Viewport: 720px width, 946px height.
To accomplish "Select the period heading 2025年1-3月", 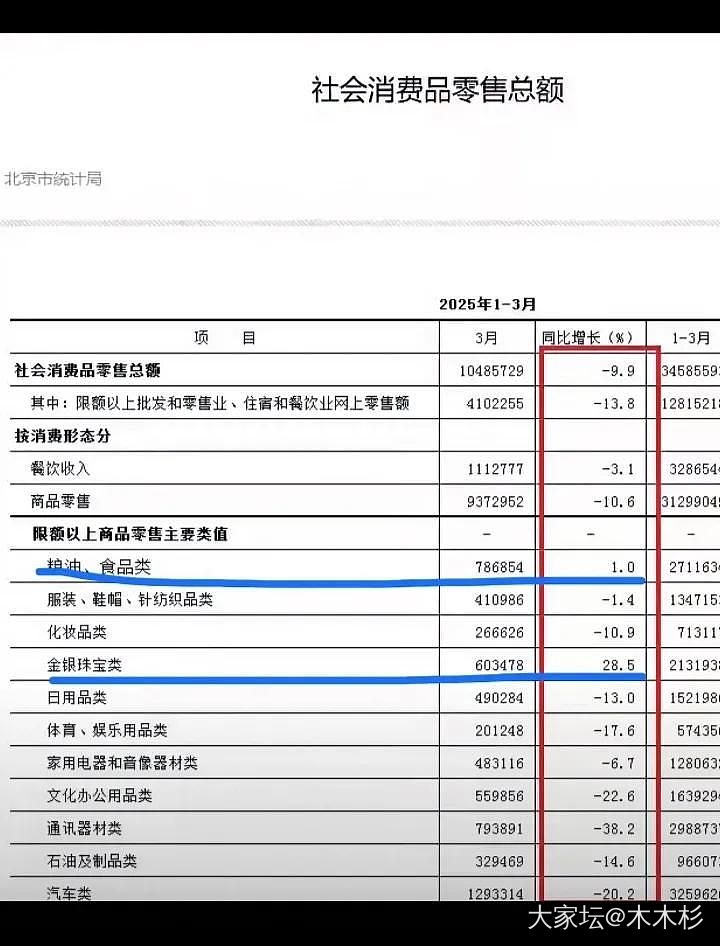I will coord(488,304).
